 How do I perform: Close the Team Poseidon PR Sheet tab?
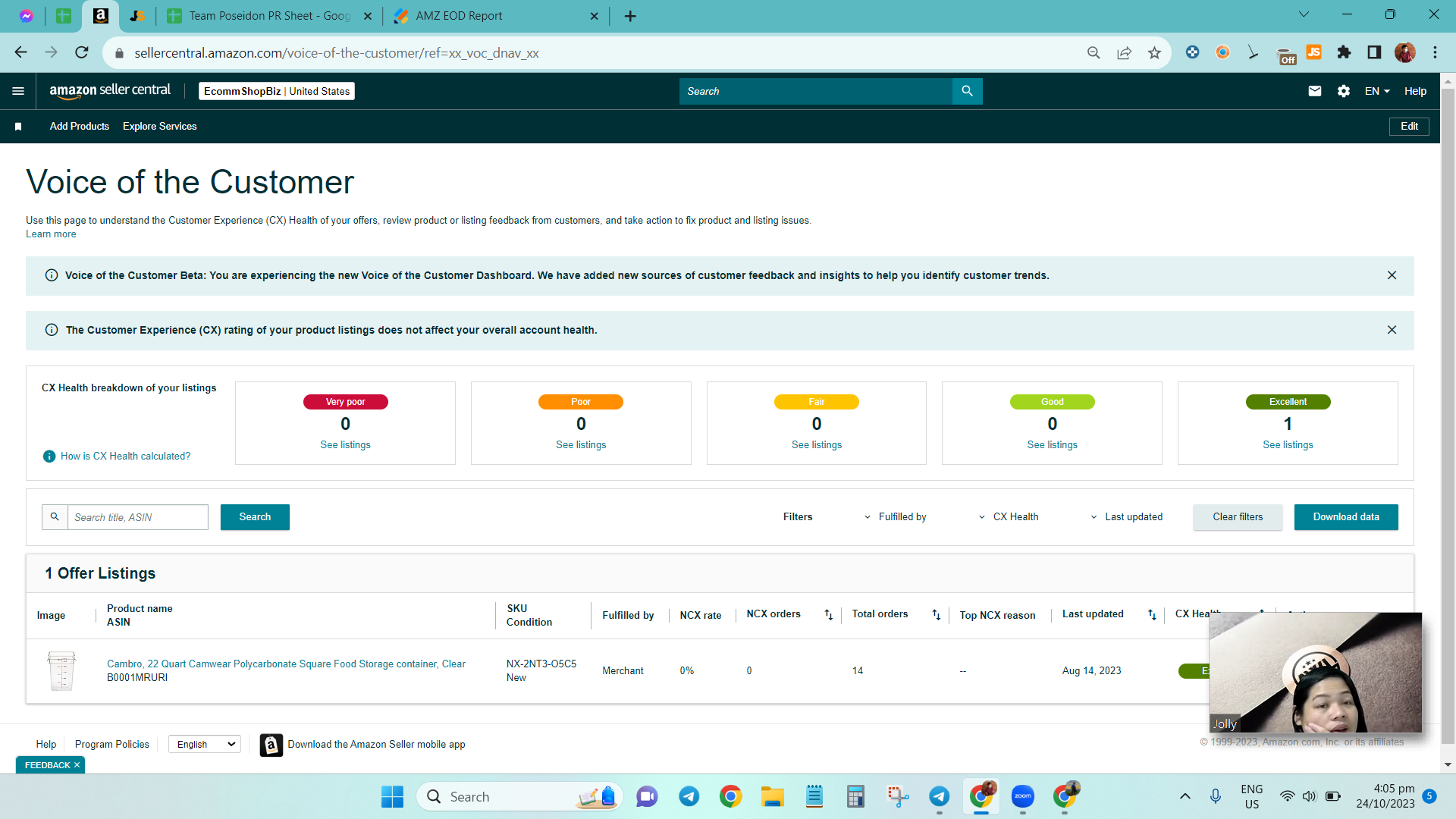[368, 16]
